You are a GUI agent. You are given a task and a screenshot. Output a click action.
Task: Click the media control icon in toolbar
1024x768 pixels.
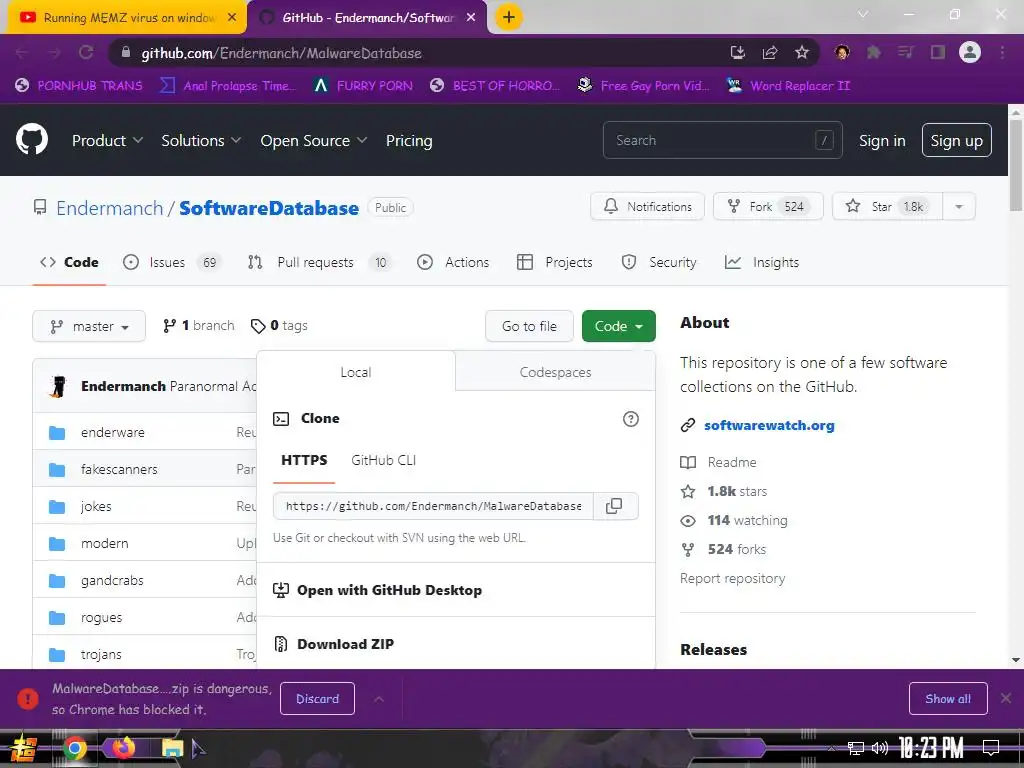click(x=906, y=53)
